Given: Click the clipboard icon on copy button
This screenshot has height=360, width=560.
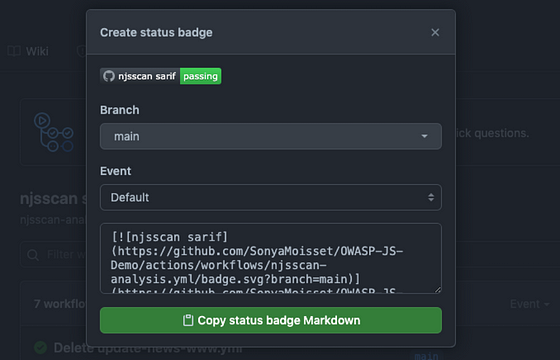Looking at the screenshot, I should point(188,320).
